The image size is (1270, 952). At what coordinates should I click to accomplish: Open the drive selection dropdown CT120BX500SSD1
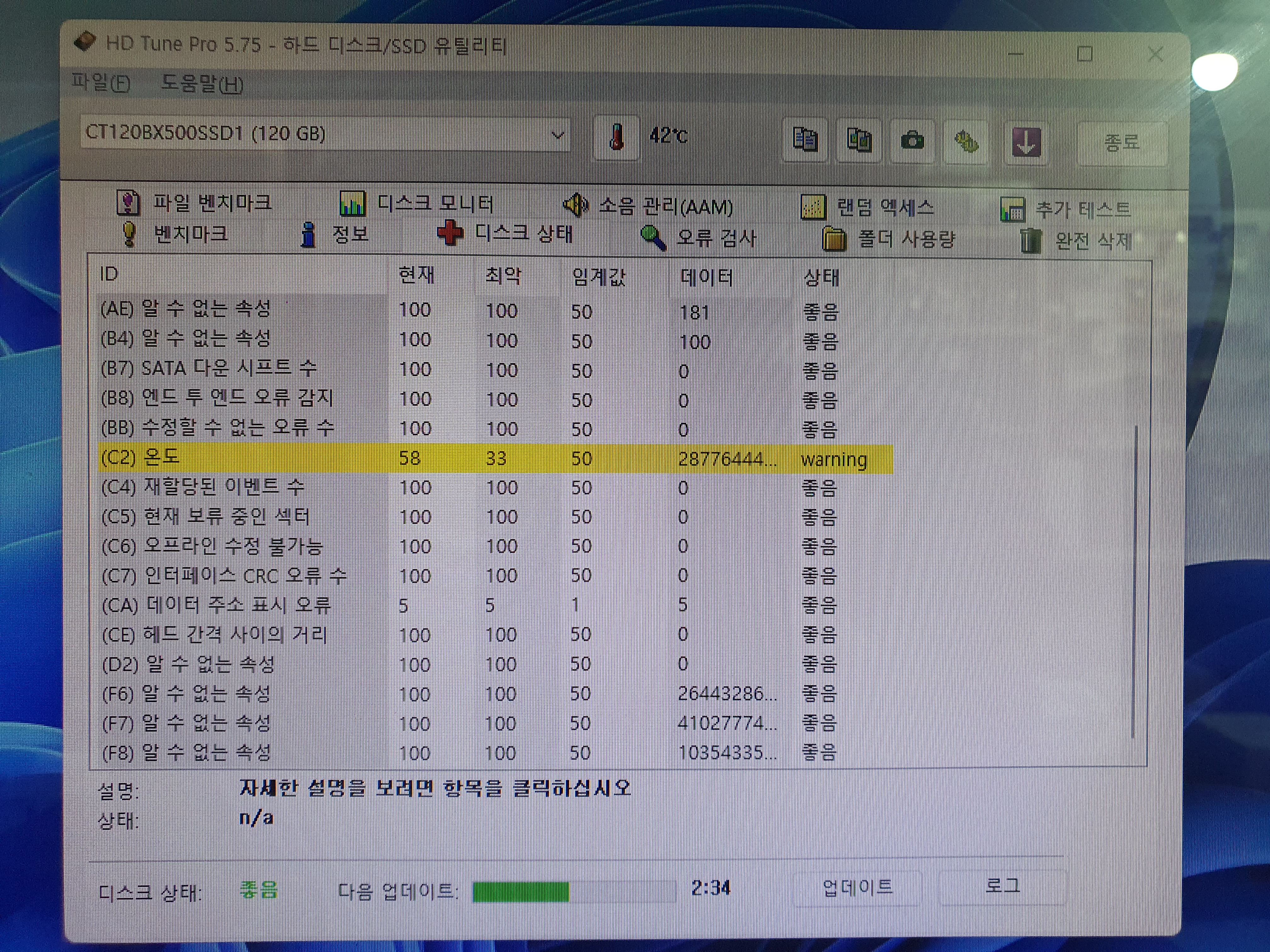[x=326, y=134]
